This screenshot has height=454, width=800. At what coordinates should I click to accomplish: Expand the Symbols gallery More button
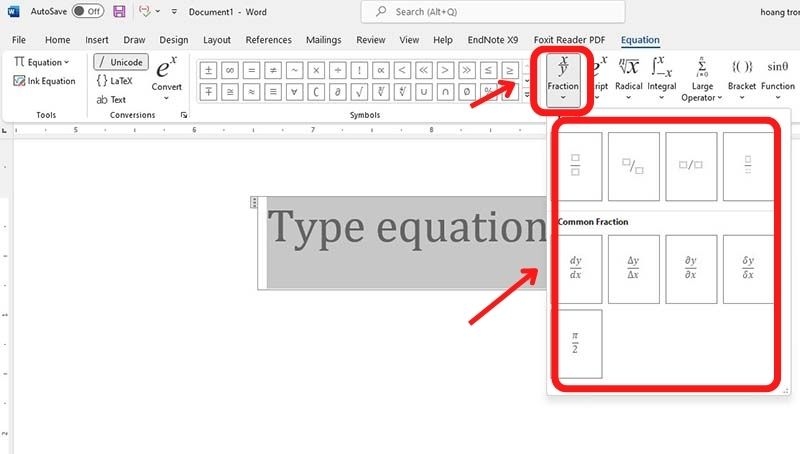(x=527, y=94)
